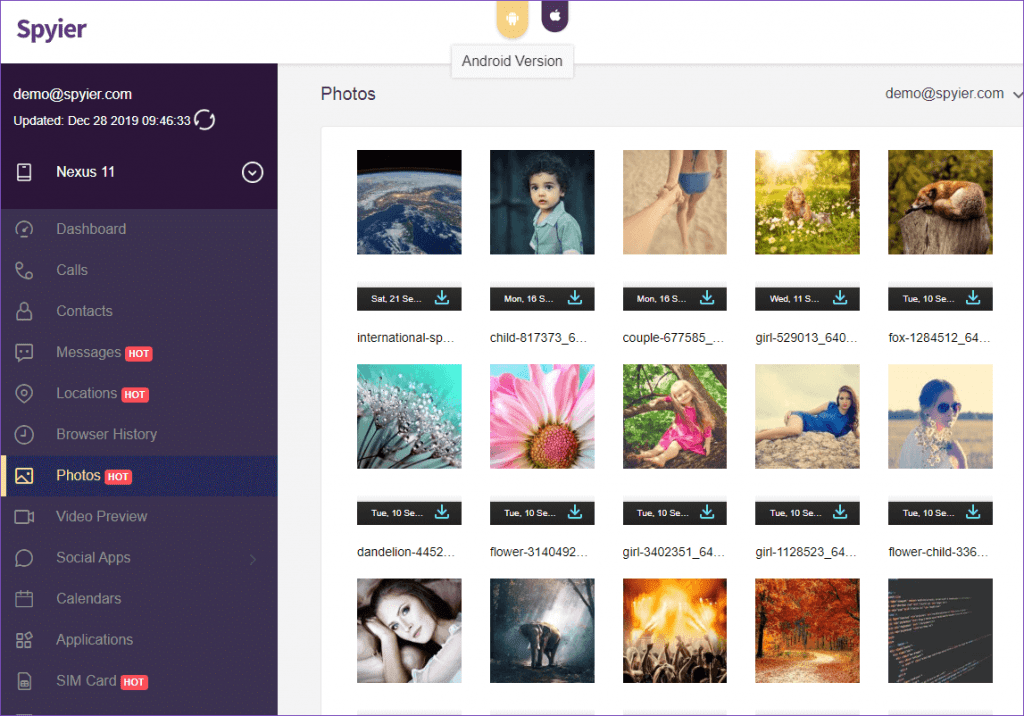This screenshot has height=716, width=1024.
Task: Select Locations in the sidebar
Action: [86, 393]
